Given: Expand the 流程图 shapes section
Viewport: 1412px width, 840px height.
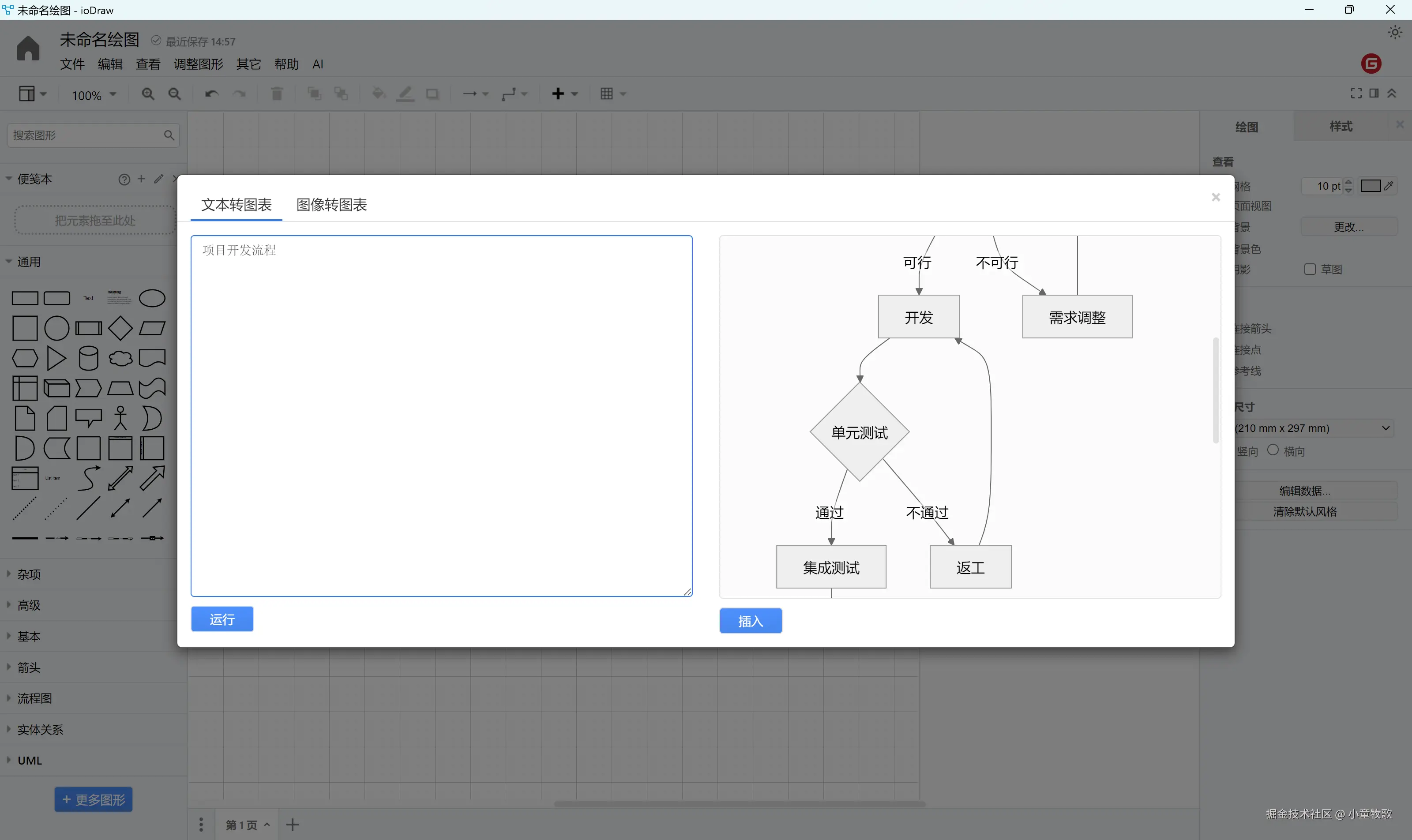Looking at the screenshot, I should point(34,698).
